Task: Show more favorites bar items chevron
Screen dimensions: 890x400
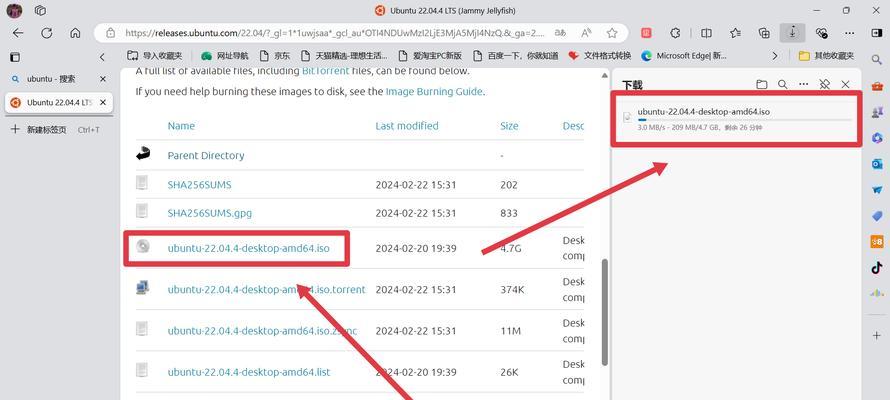Action: point(775,56)
